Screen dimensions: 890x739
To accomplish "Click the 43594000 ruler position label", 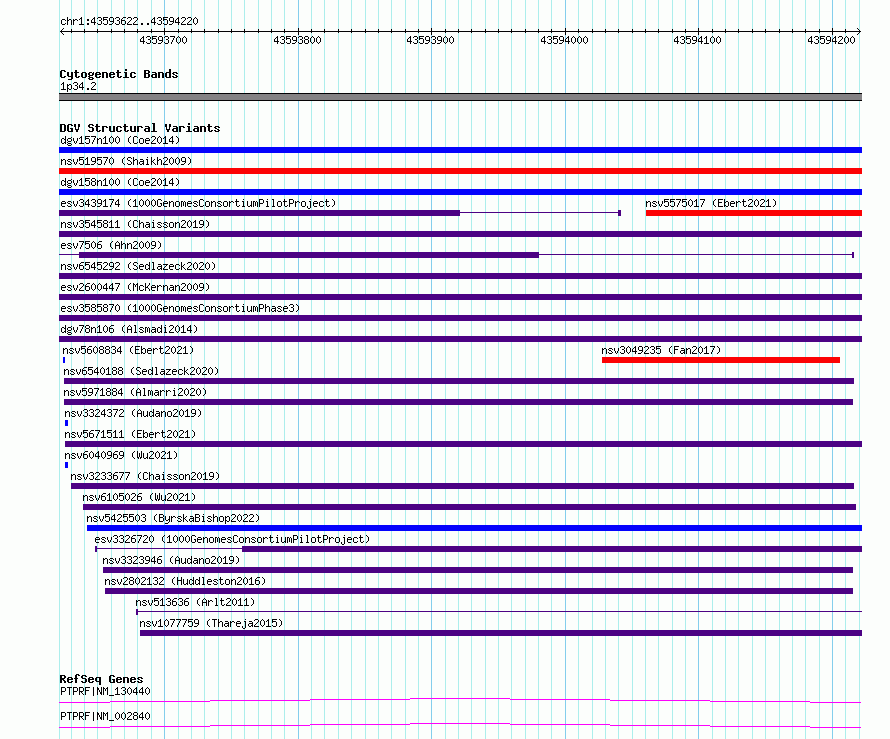I will pos(564,40).
